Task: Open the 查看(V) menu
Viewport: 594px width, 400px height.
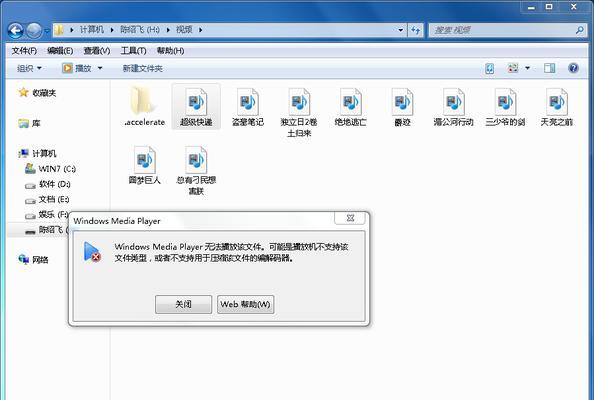Action: coord(97,51)
